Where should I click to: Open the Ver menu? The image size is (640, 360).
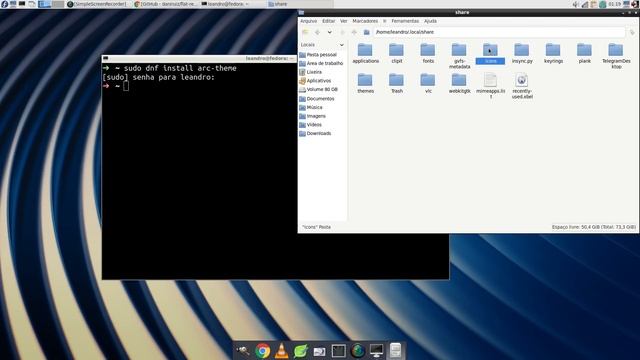pos(344,21)
